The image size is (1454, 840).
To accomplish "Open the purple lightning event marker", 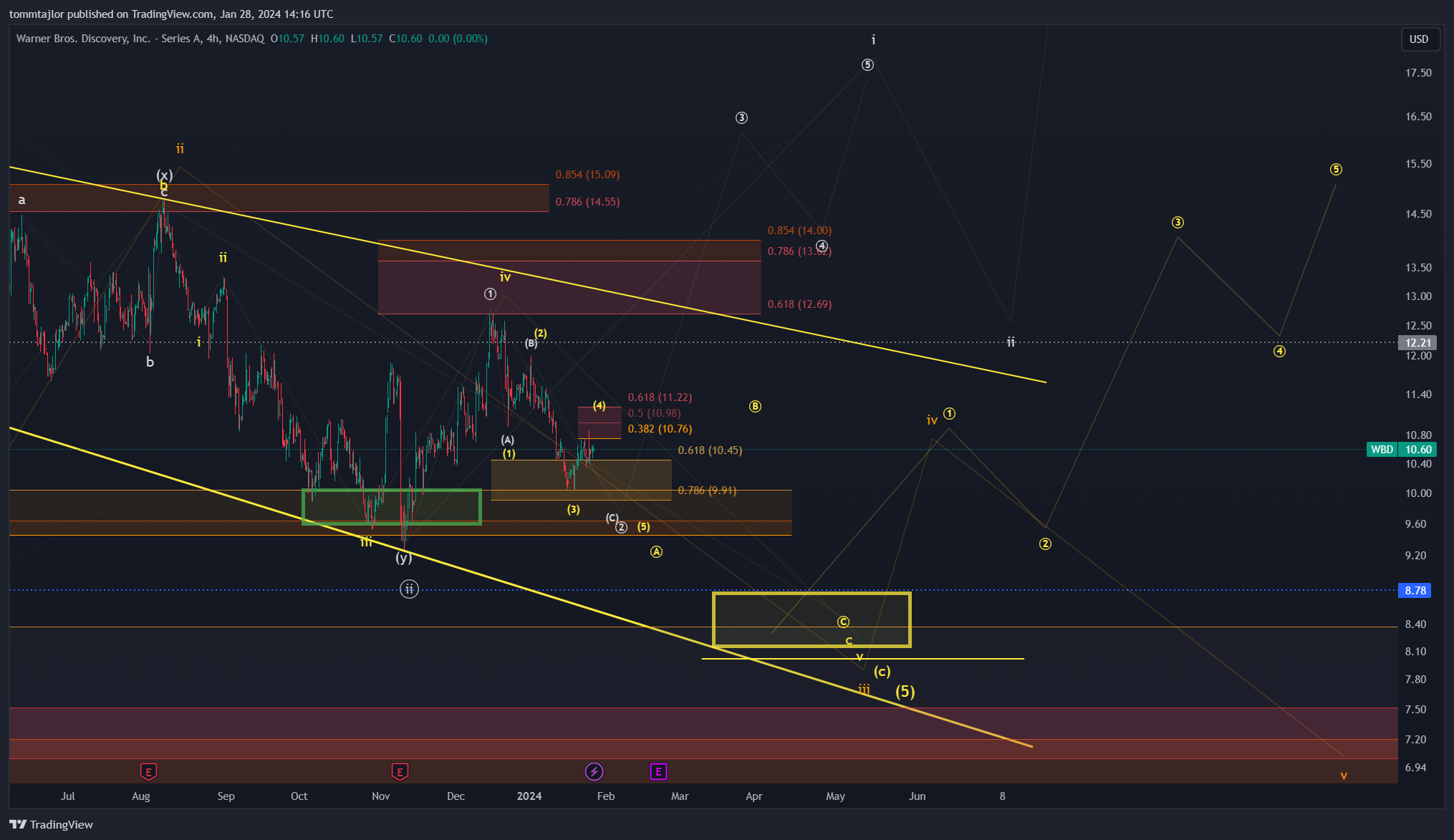I will [594, 771].
